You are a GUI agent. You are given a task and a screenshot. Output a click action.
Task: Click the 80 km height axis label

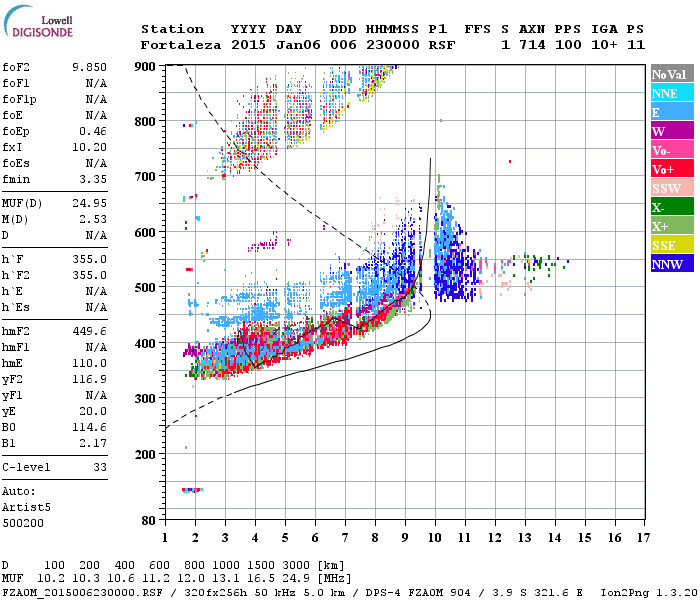(149, 520)
